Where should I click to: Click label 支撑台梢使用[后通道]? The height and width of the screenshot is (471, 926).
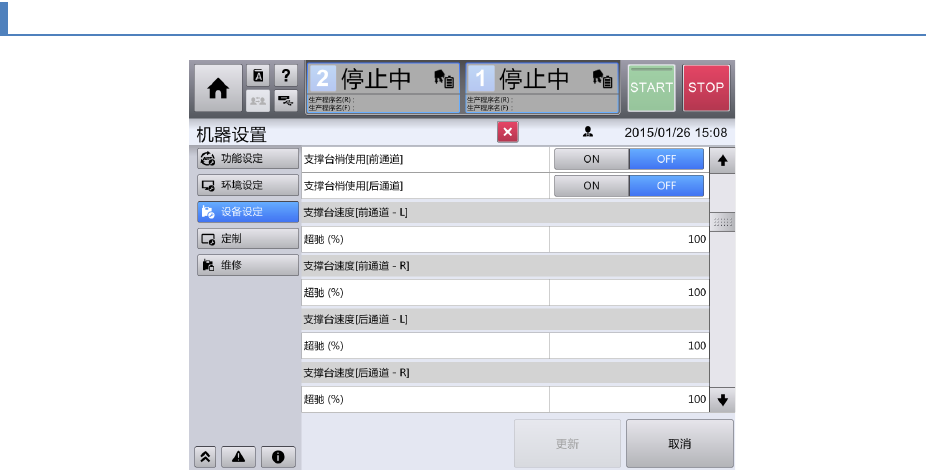(353, 185)
